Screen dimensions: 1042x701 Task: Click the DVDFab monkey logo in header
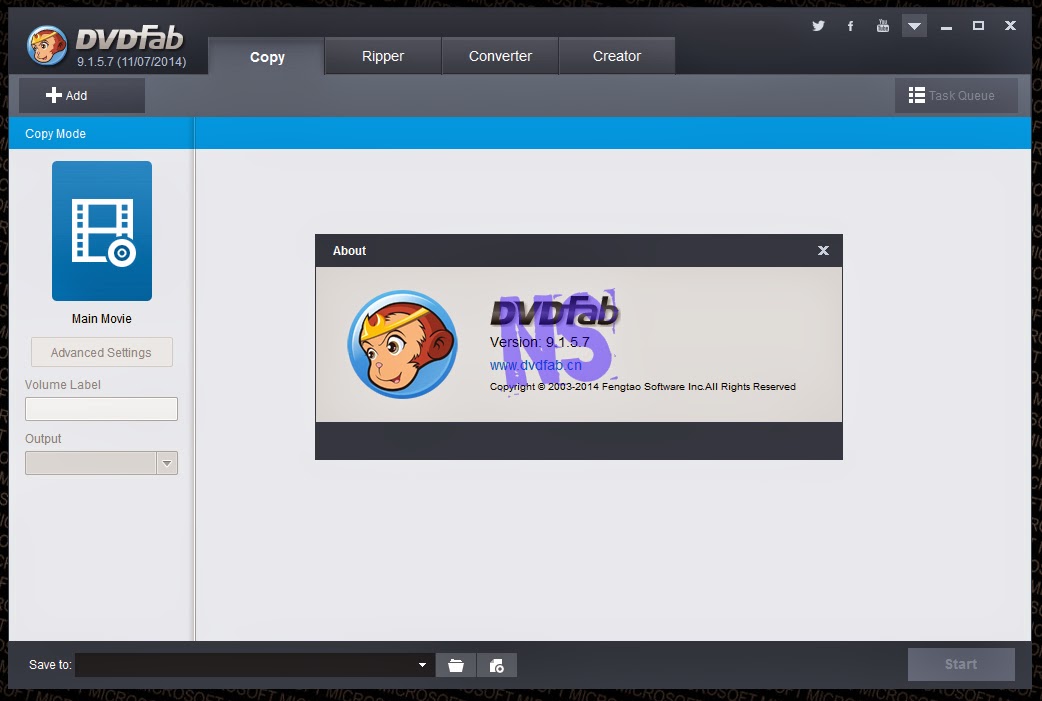pos(47,46)
